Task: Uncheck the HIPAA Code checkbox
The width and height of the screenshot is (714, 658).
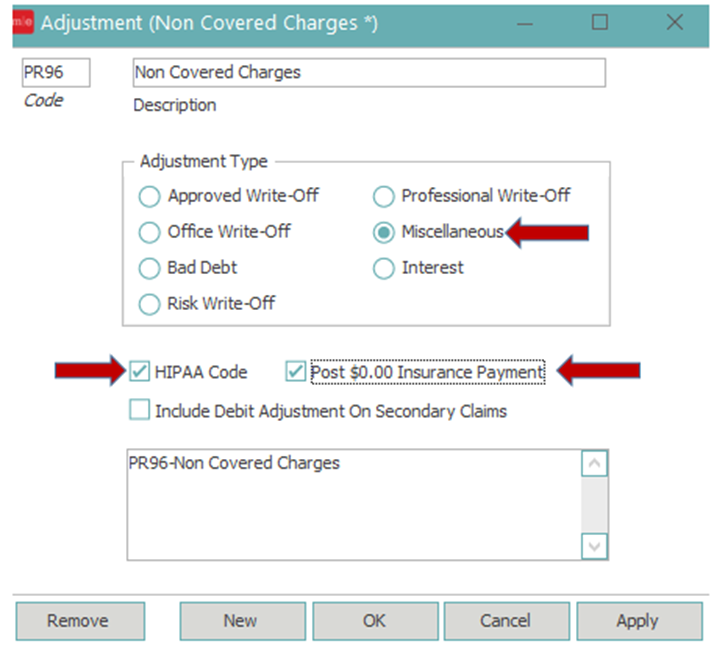Action: pos(140,372)
